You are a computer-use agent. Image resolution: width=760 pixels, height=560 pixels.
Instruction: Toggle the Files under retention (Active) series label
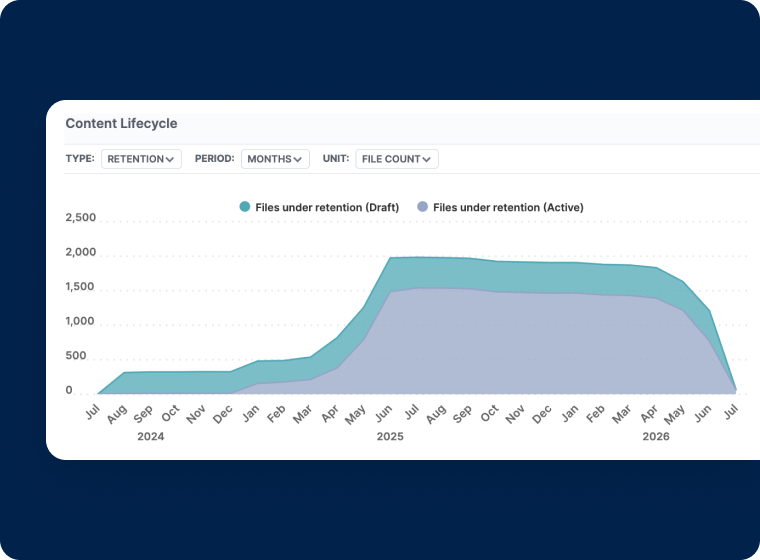pyautogui.click(x=508, y=207)
